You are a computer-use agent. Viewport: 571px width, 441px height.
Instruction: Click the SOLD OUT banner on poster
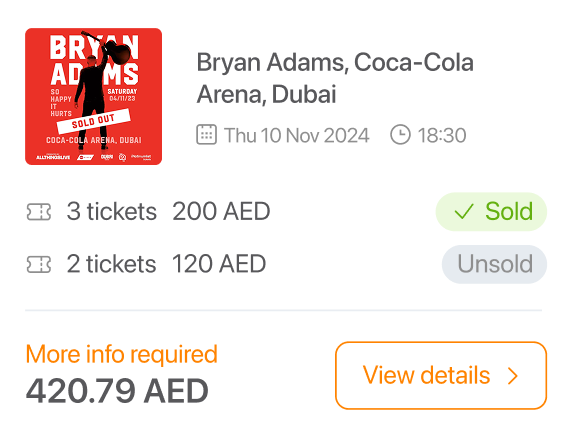94,121
